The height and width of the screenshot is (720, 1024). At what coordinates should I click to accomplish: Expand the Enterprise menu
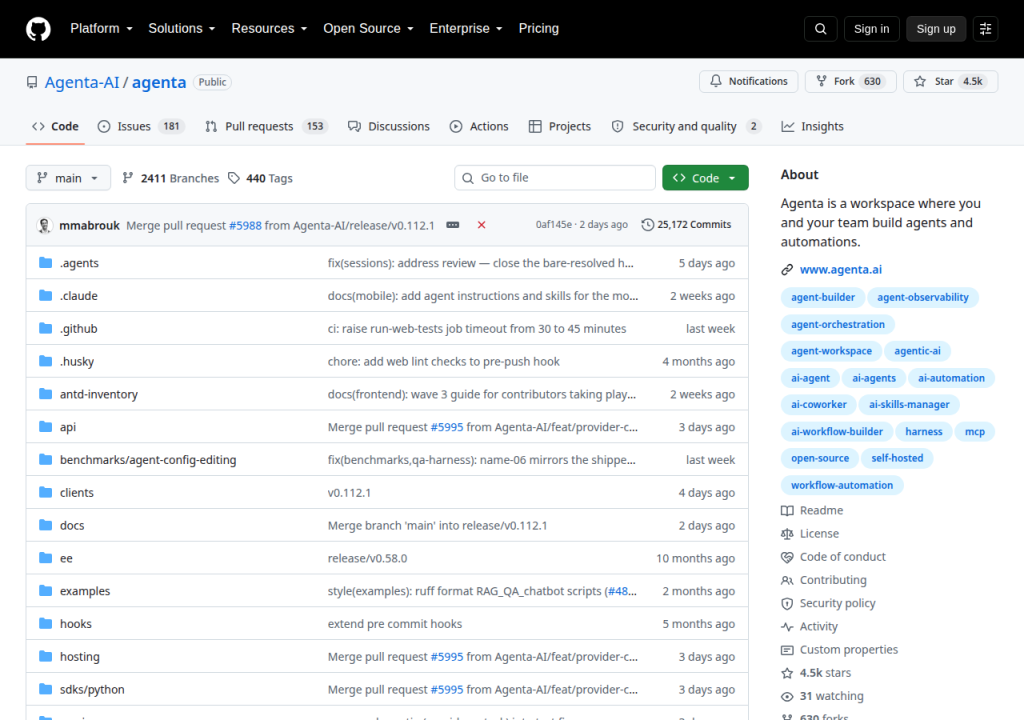tap(466, 29)
